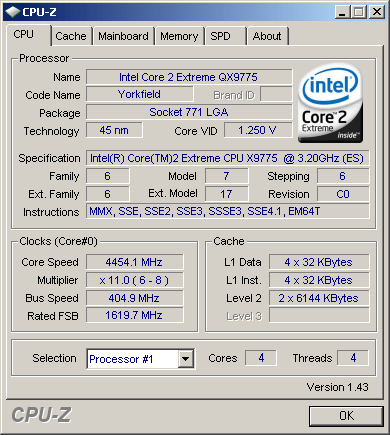
Task: Select the Processor #1 combo box
Action: [141, 359]
